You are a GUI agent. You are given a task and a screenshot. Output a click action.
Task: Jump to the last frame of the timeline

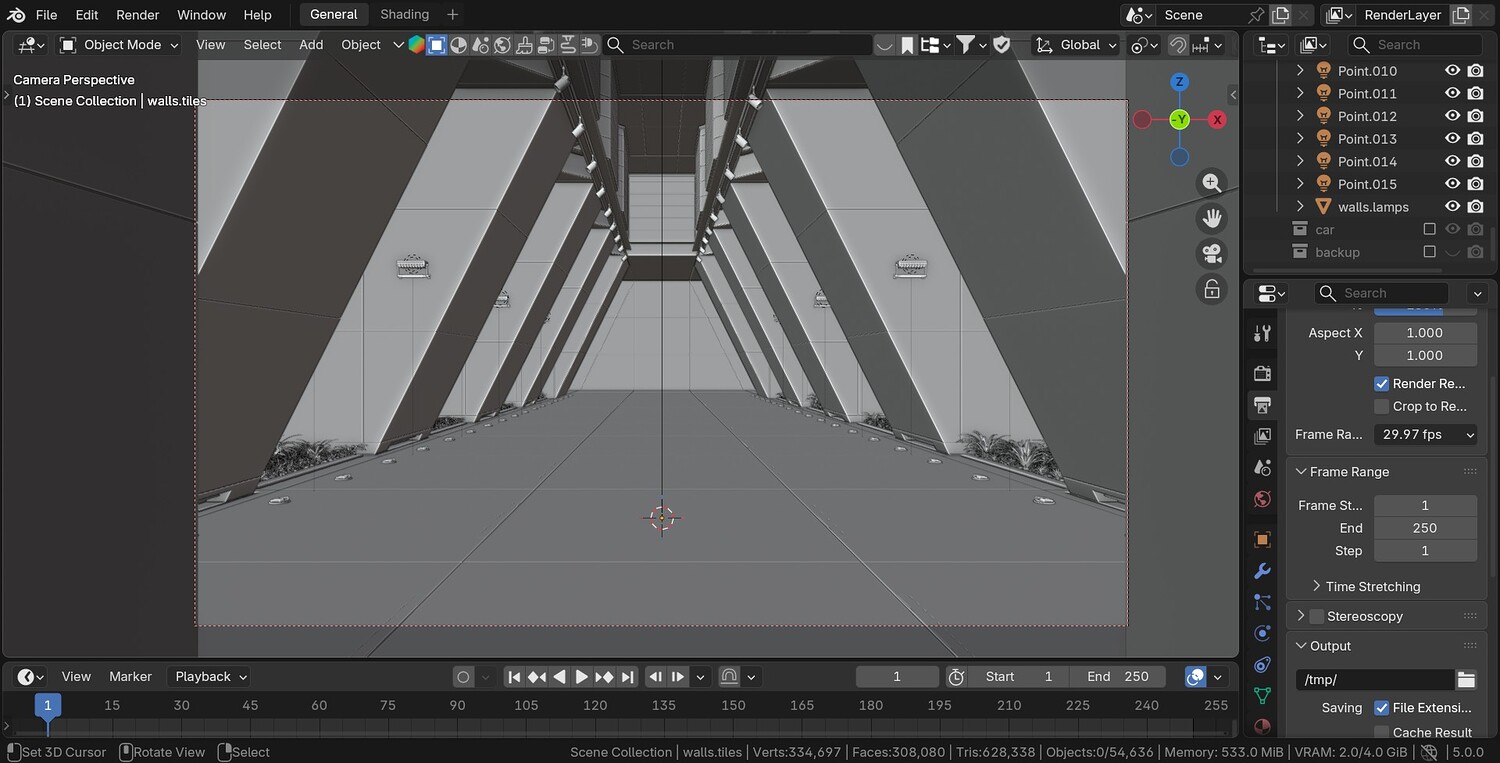pos(627,677)
